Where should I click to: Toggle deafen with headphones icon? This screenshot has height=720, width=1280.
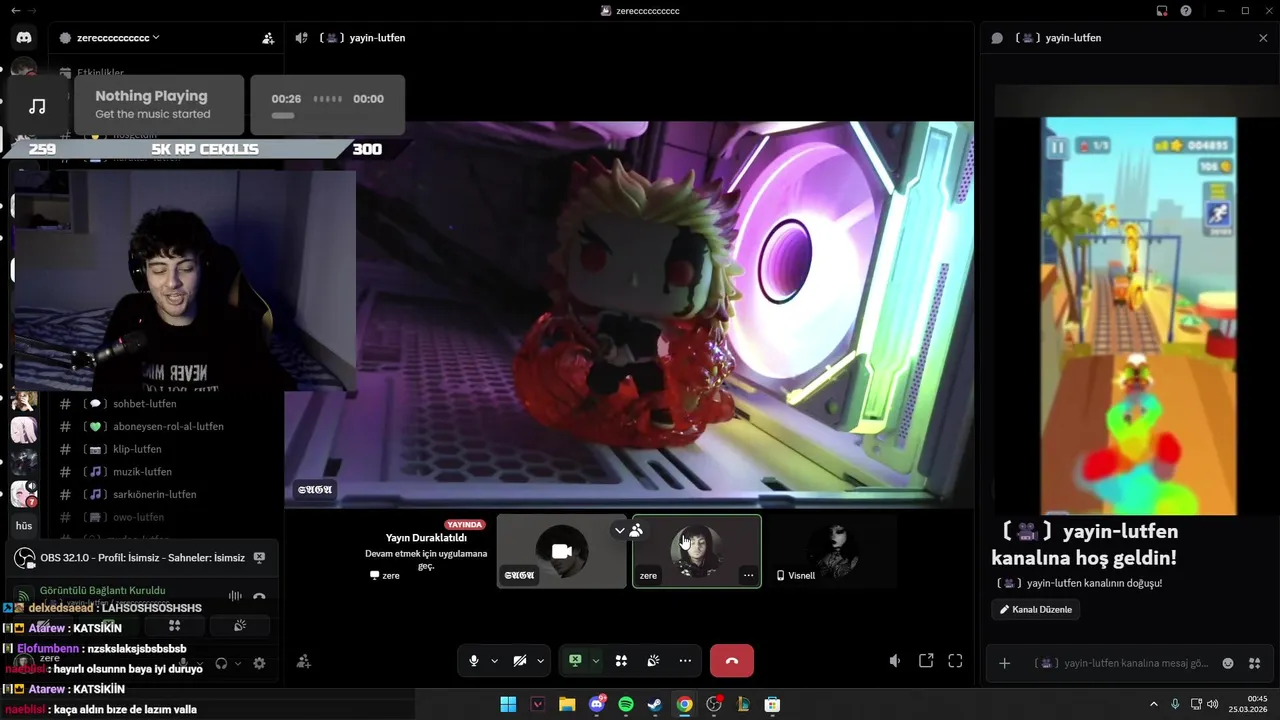pos(221,663)
